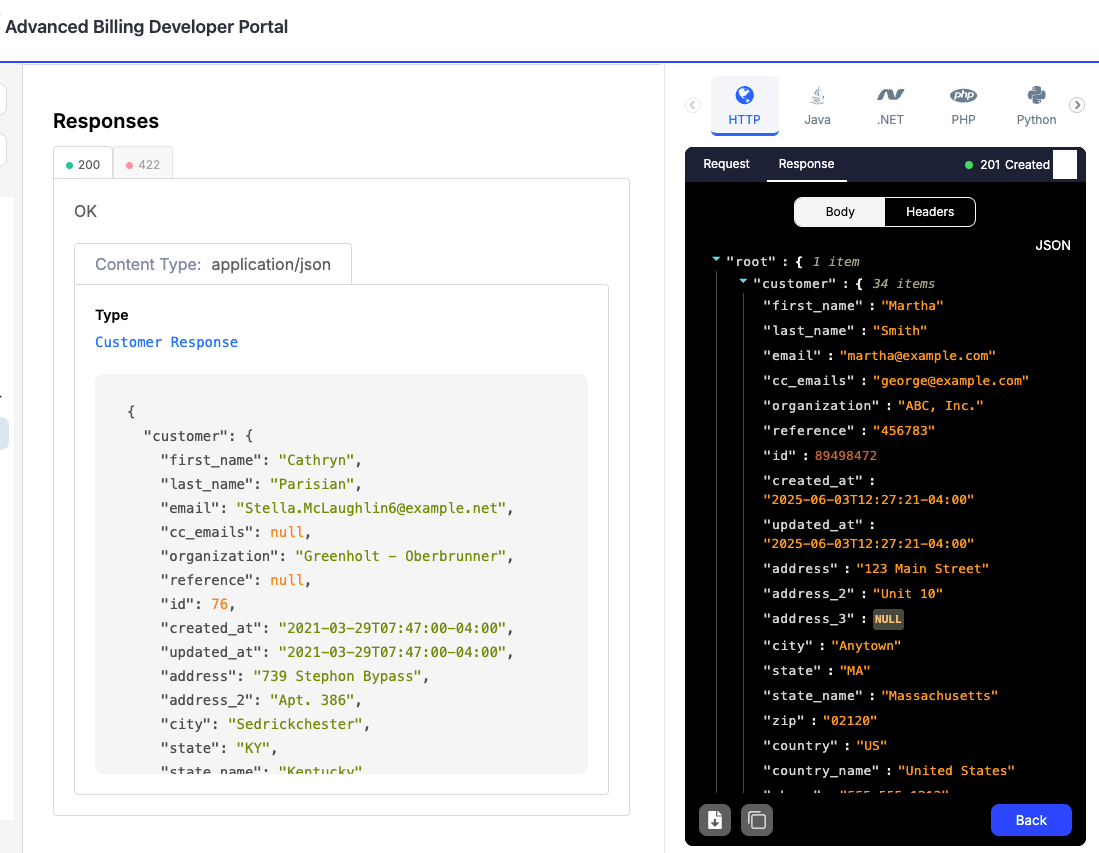Open the 200 response tab
This screenshot has width=1099, height=853.
pos(83,165)
